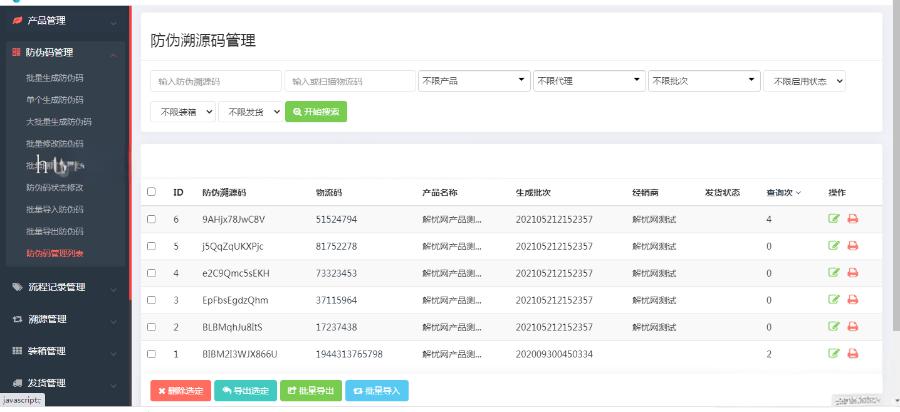
Task: Edit the record with ID 1
Action: (x=833, y=353)
